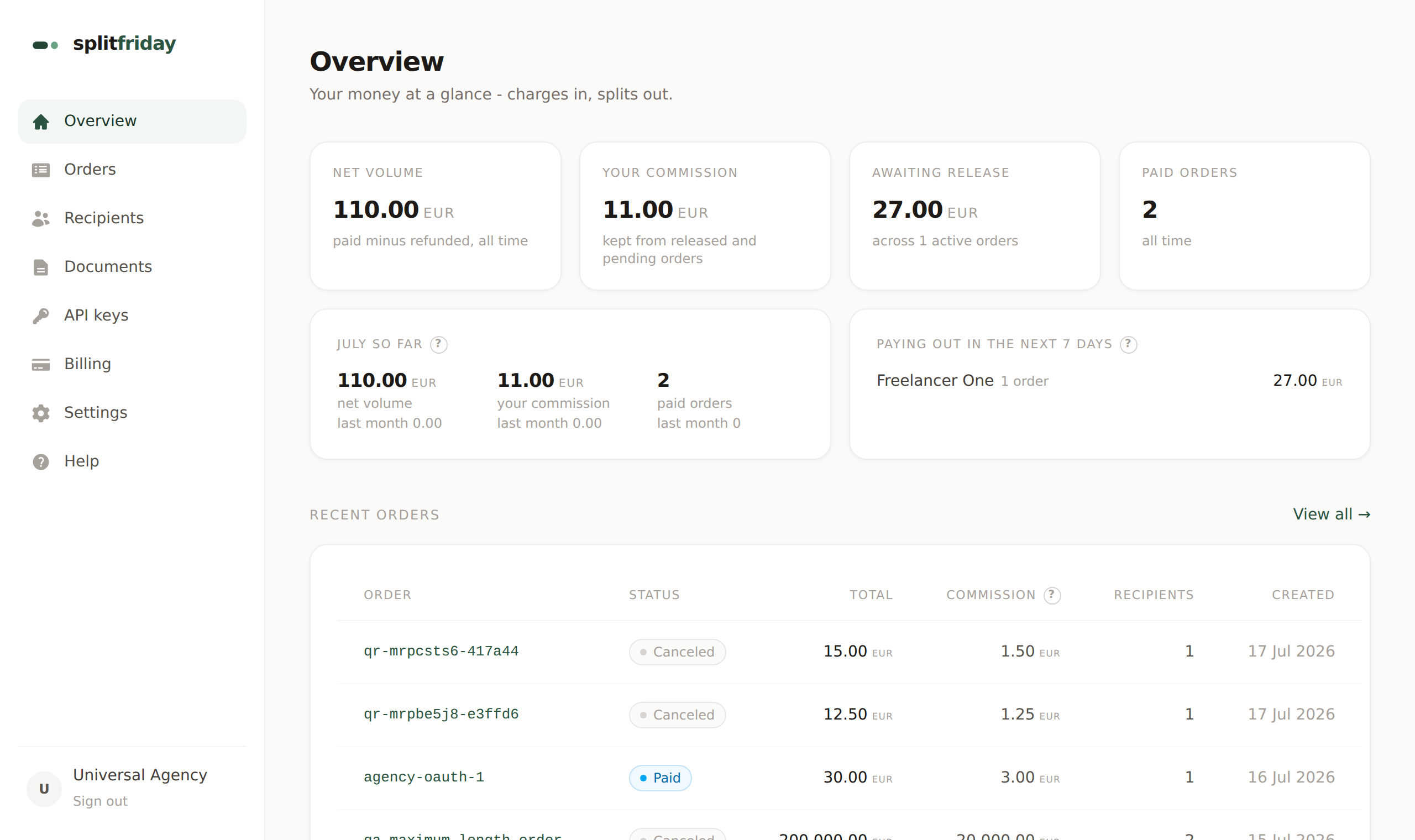This screenshot has height=840, width=1415.
Task: Click the Documents file icon
Action: click(x=41, y=267)
